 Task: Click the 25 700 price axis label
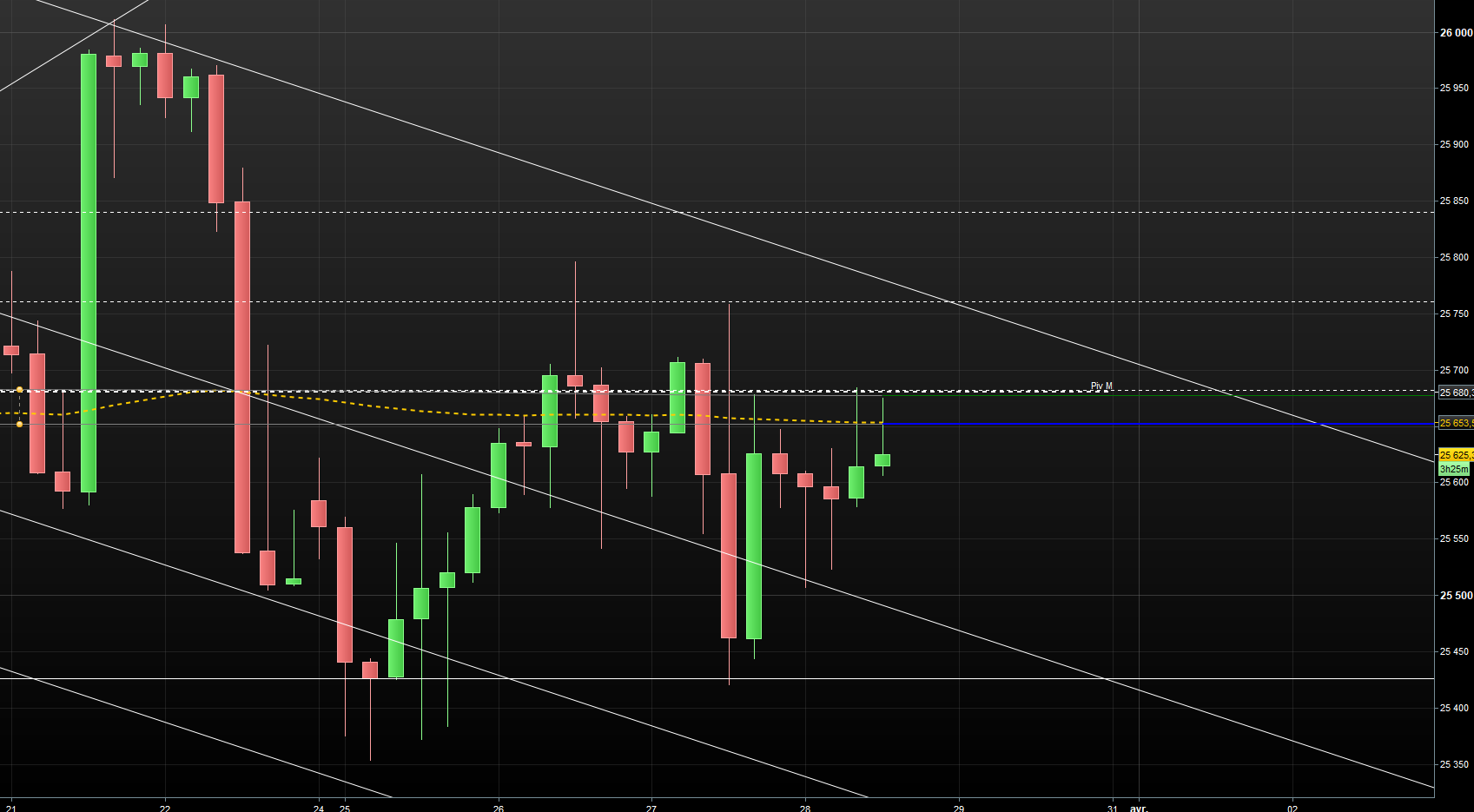(1455, 370)
